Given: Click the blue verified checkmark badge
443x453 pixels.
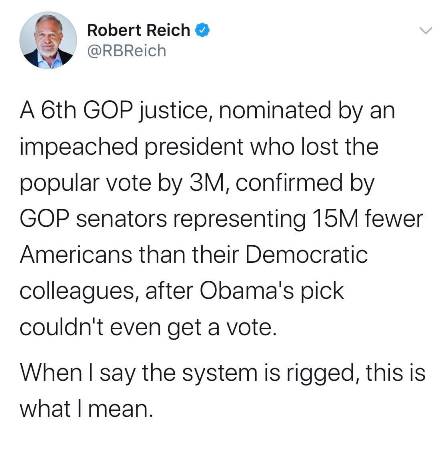Looking at the screenshot, I should (x=202, y=30).
